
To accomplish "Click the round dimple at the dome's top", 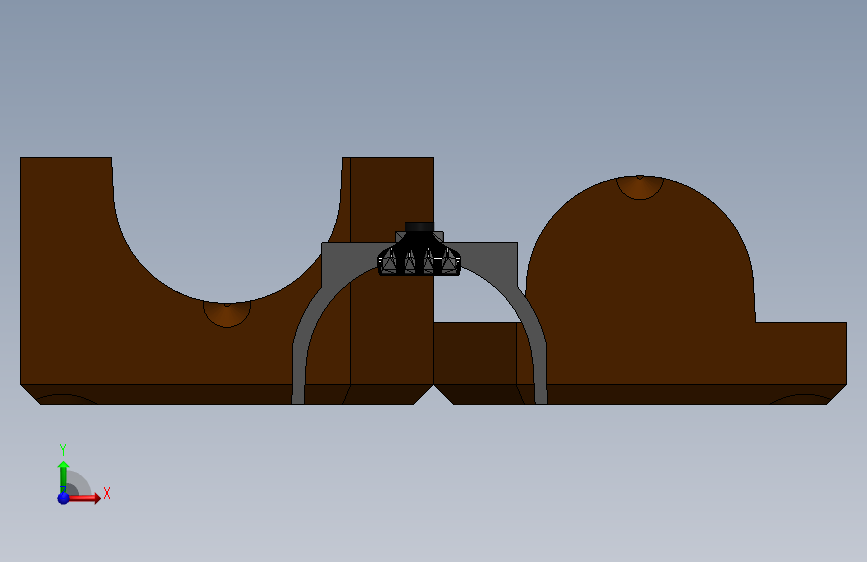I will [x=640, y=187].
